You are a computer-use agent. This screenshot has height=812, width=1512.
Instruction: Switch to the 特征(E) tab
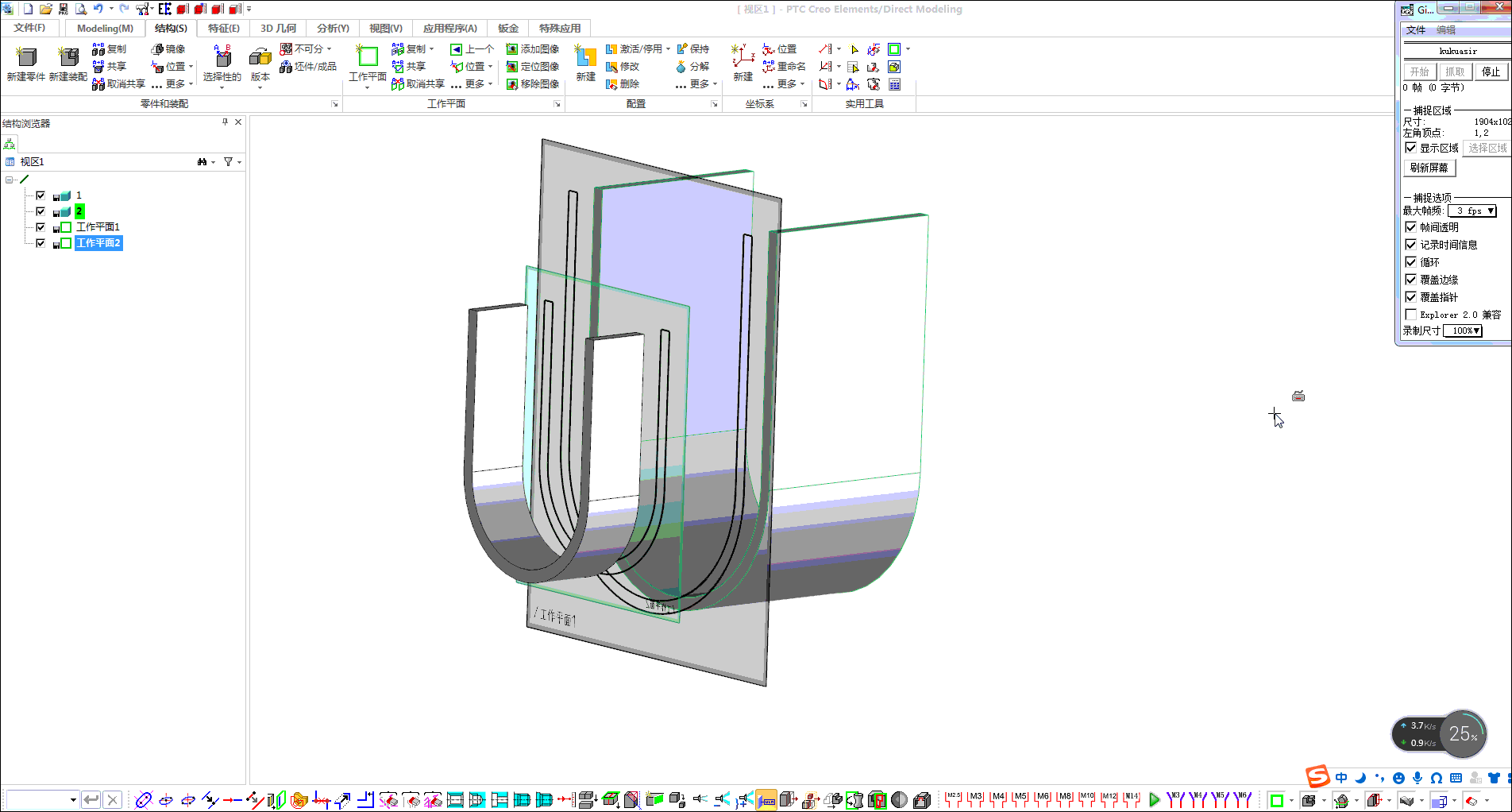[x=224, y=28]
